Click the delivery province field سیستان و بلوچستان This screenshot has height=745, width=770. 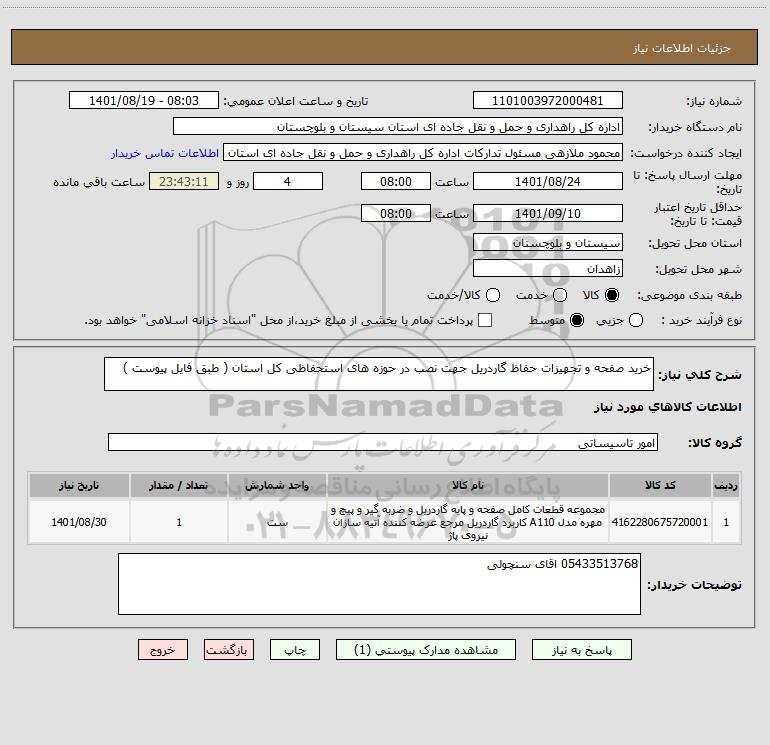click(548, 242)
